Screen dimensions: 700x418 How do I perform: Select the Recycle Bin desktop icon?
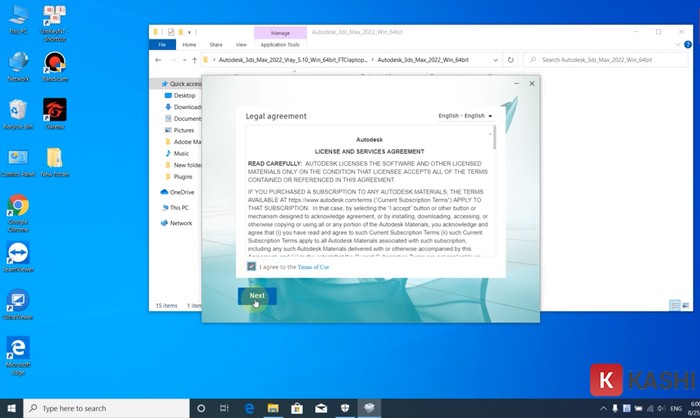(17, 111)
